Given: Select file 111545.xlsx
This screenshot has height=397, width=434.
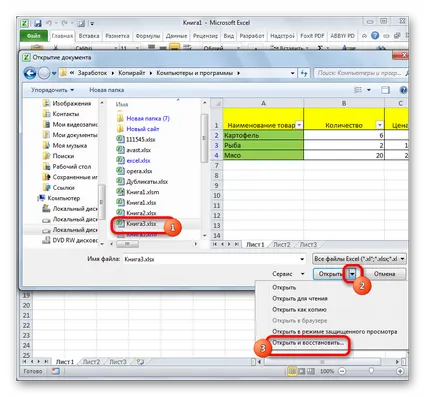Looking at the screenshot, I should coord(136,140).
